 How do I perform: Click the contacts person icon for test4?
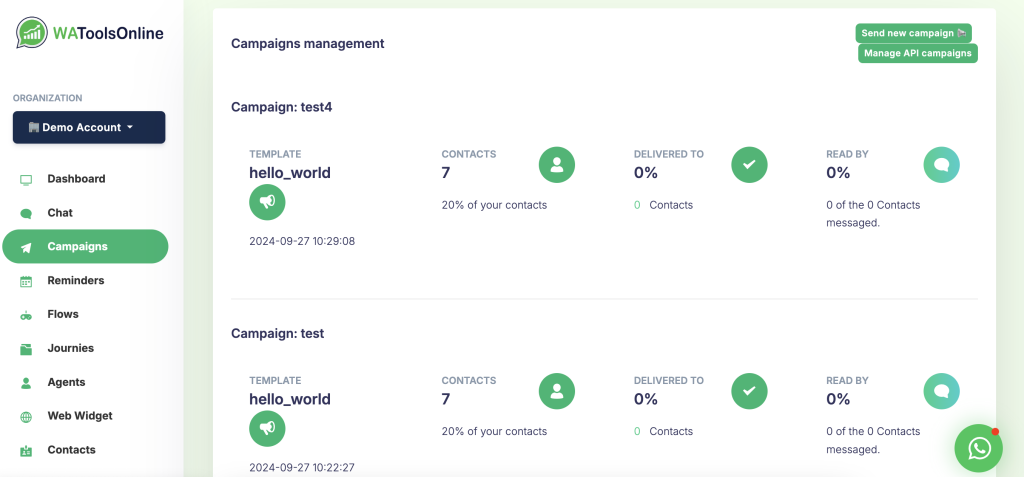click(x=556, y=165)
